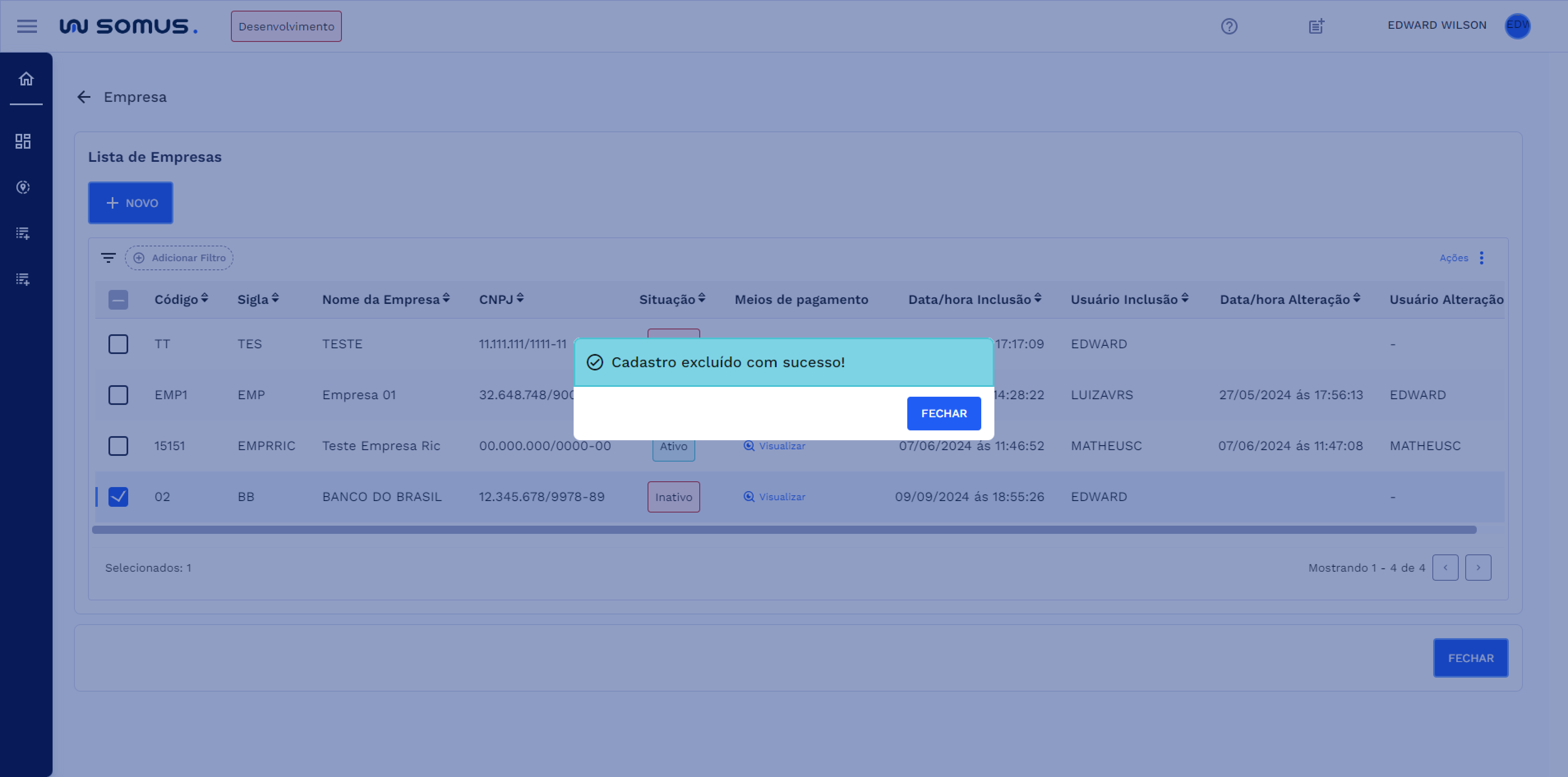Click the filter lines icon
Image resolution: width=1568 pixels, height=777 pixels.
[108, 258]
